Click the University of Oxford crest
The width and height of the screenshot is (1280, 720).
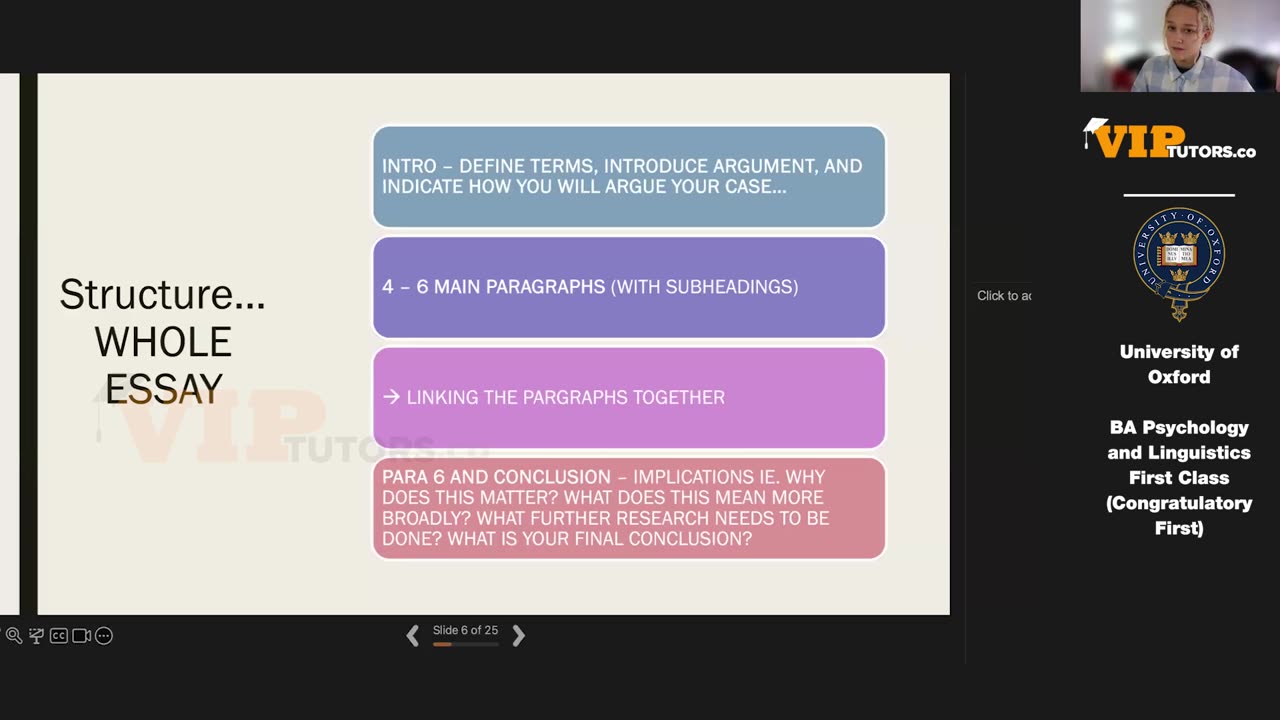(1179, 263)
